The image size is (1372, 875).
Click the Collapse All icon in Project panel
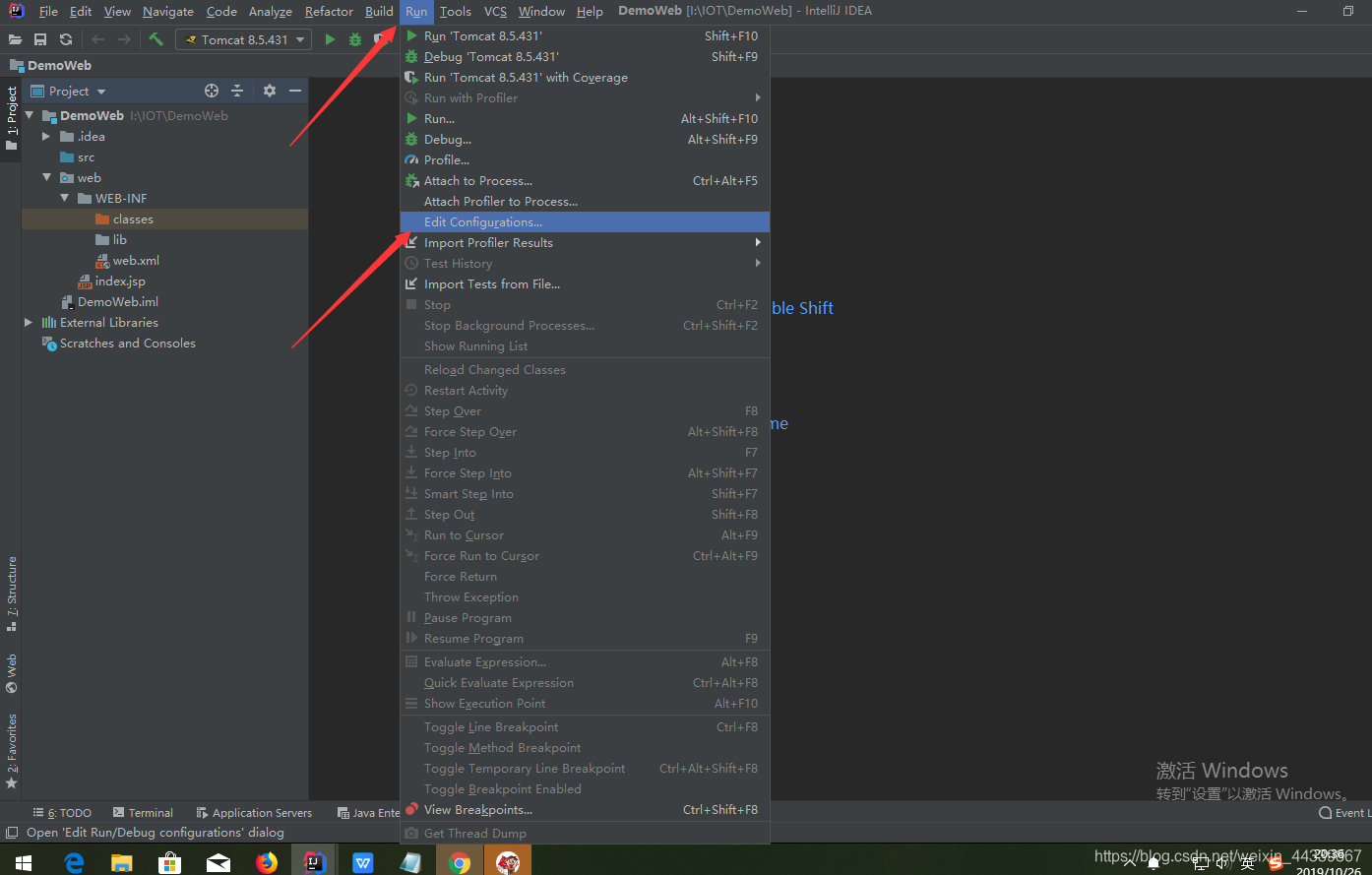(237, 91)
